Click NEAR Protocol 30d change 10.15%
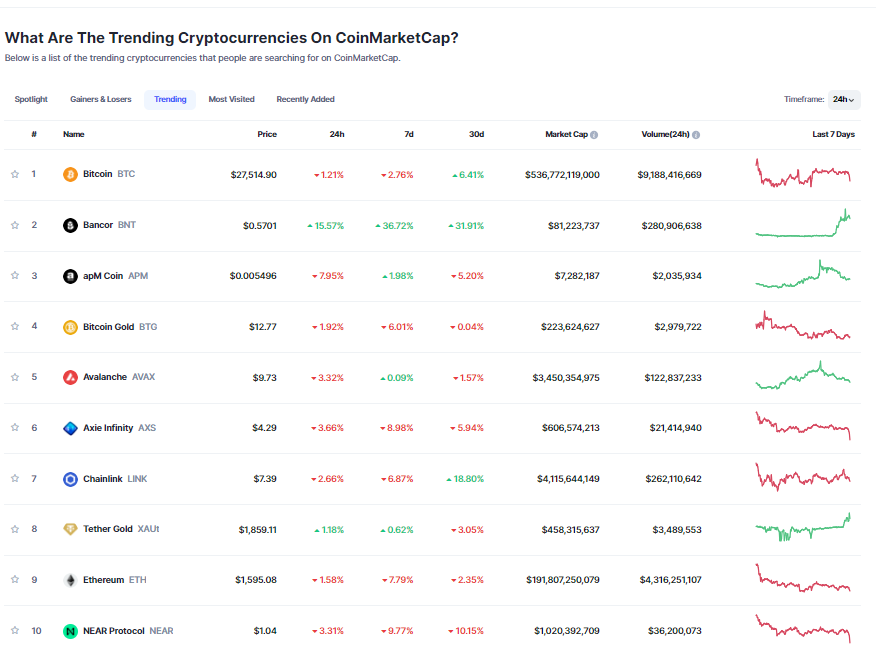This screenshot has height=655, width=876. pos(466,631)
